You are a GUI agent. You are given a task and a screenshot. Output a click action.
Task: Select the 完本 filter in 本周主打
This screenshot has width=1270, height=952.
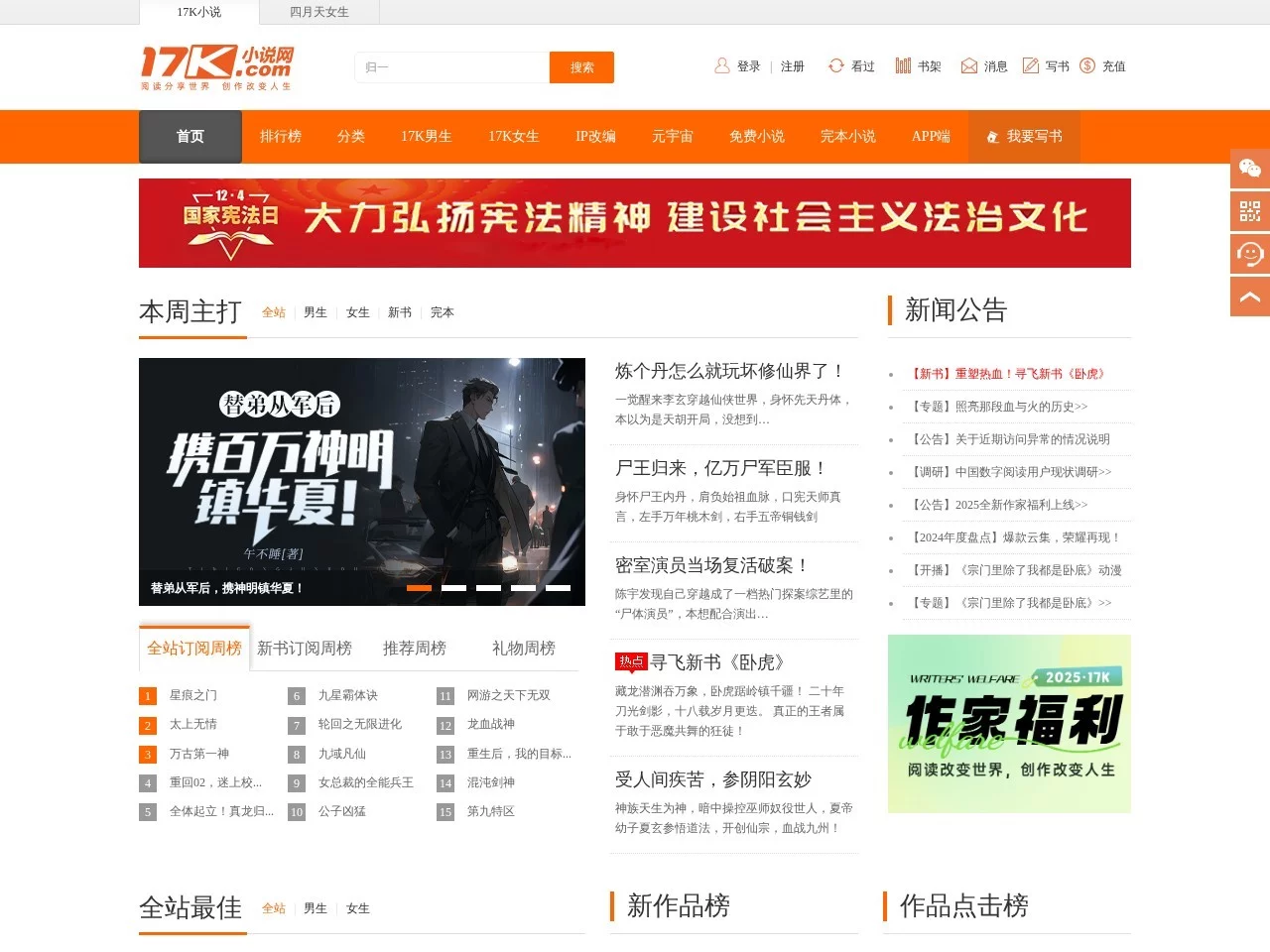click(442, 311)
